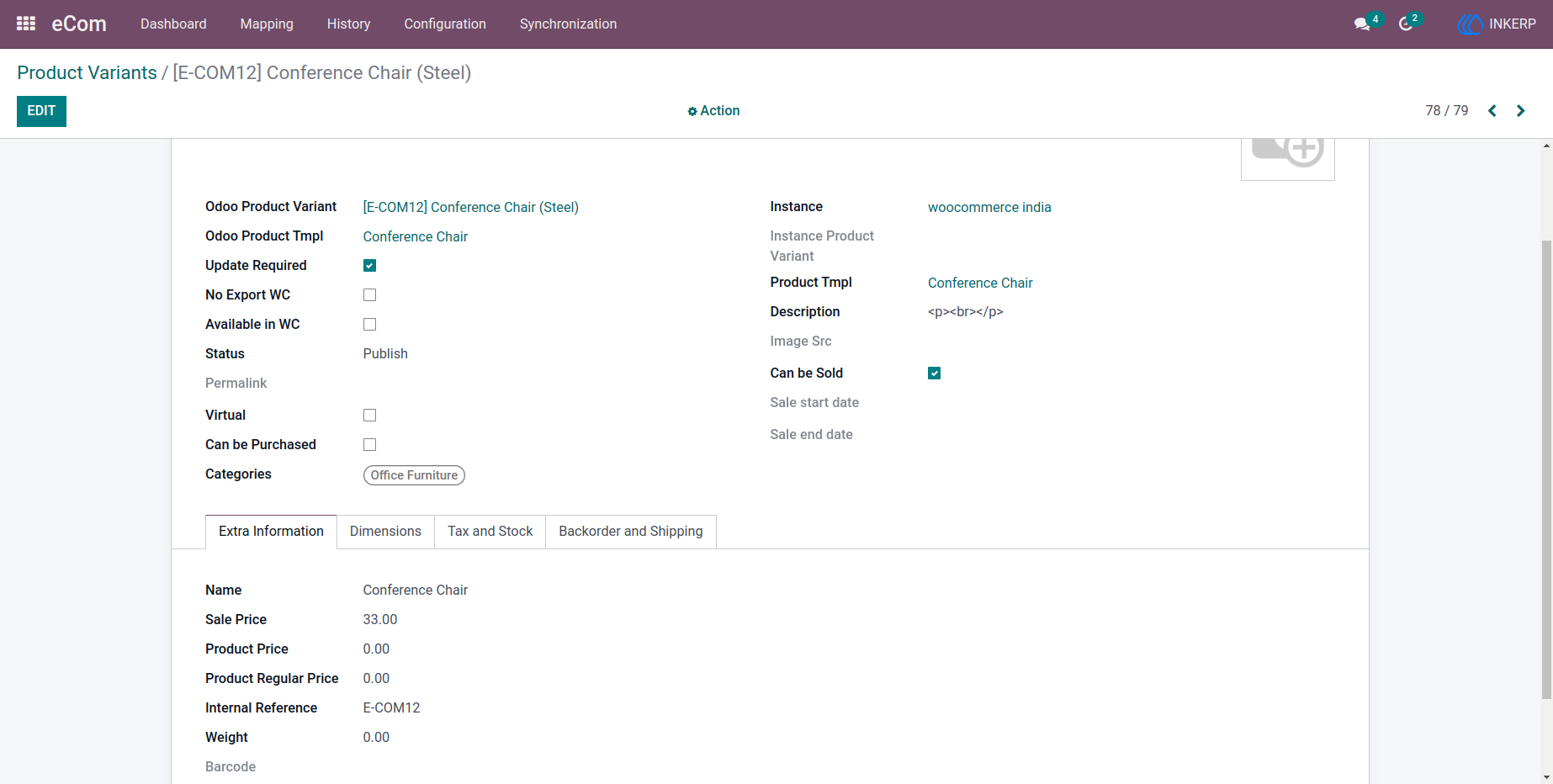
Task: Switch to the Extra Information tab
Action: [271, 532]
